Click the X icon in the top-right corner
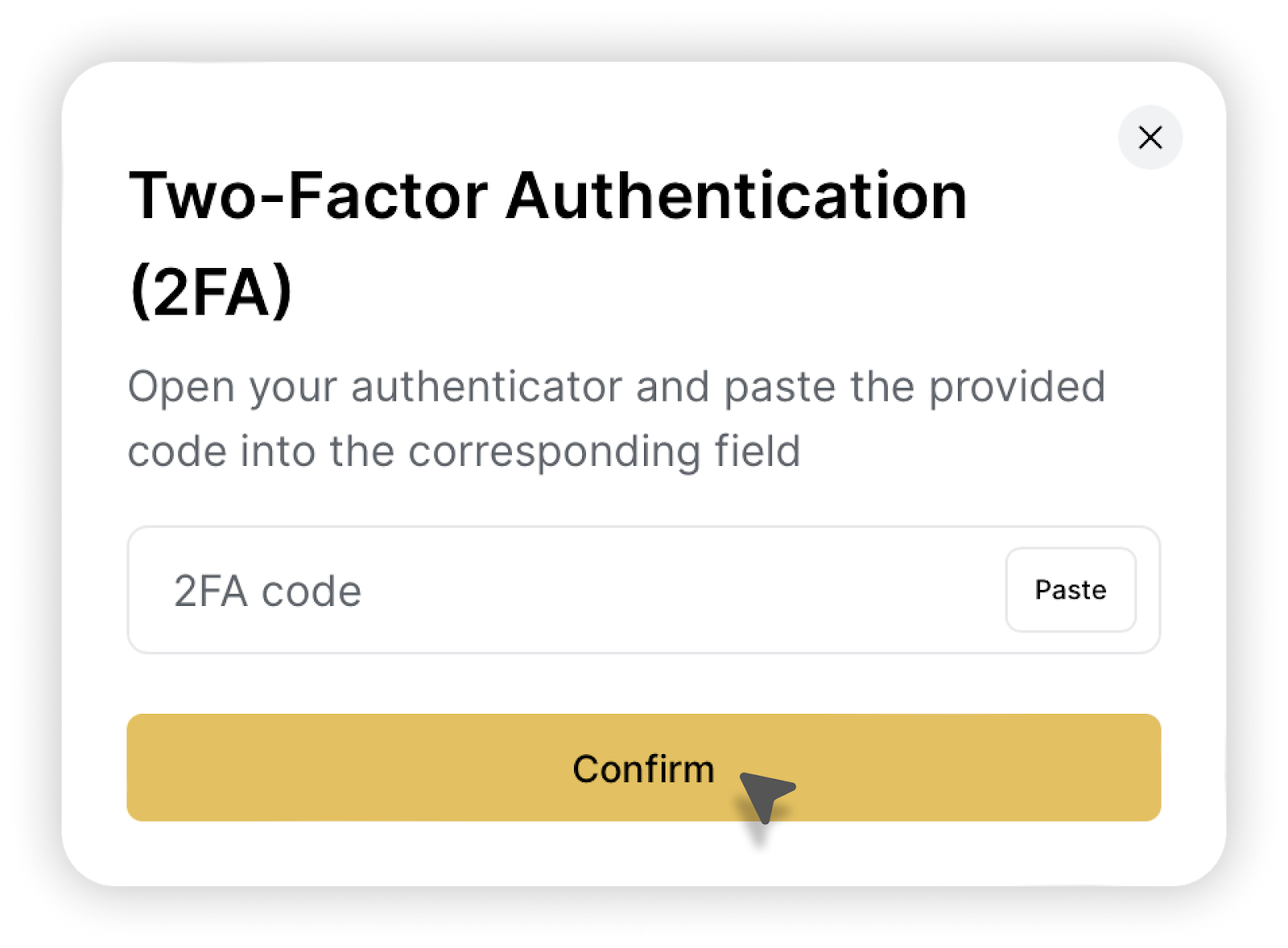This screenshot has height=948, width=1288. coord(1150,138)
